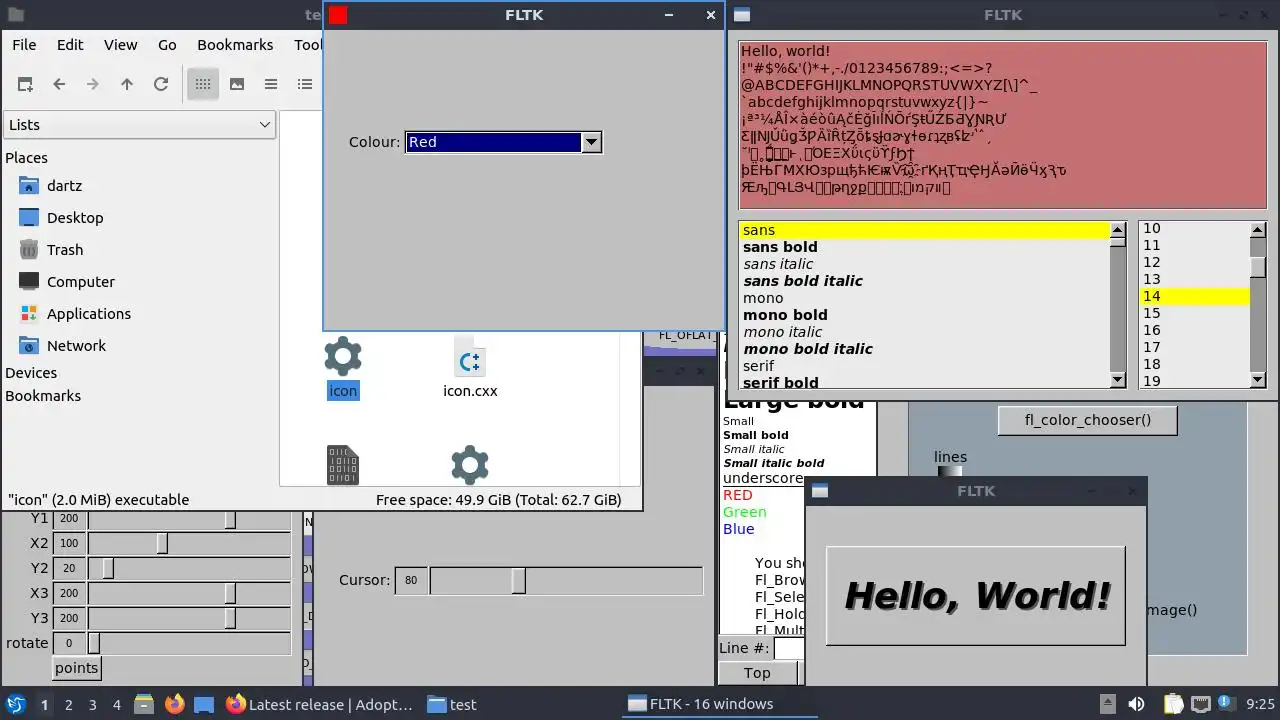
Task: Open Desktop in the Places sidebar
Action: (x=75, y=217)
